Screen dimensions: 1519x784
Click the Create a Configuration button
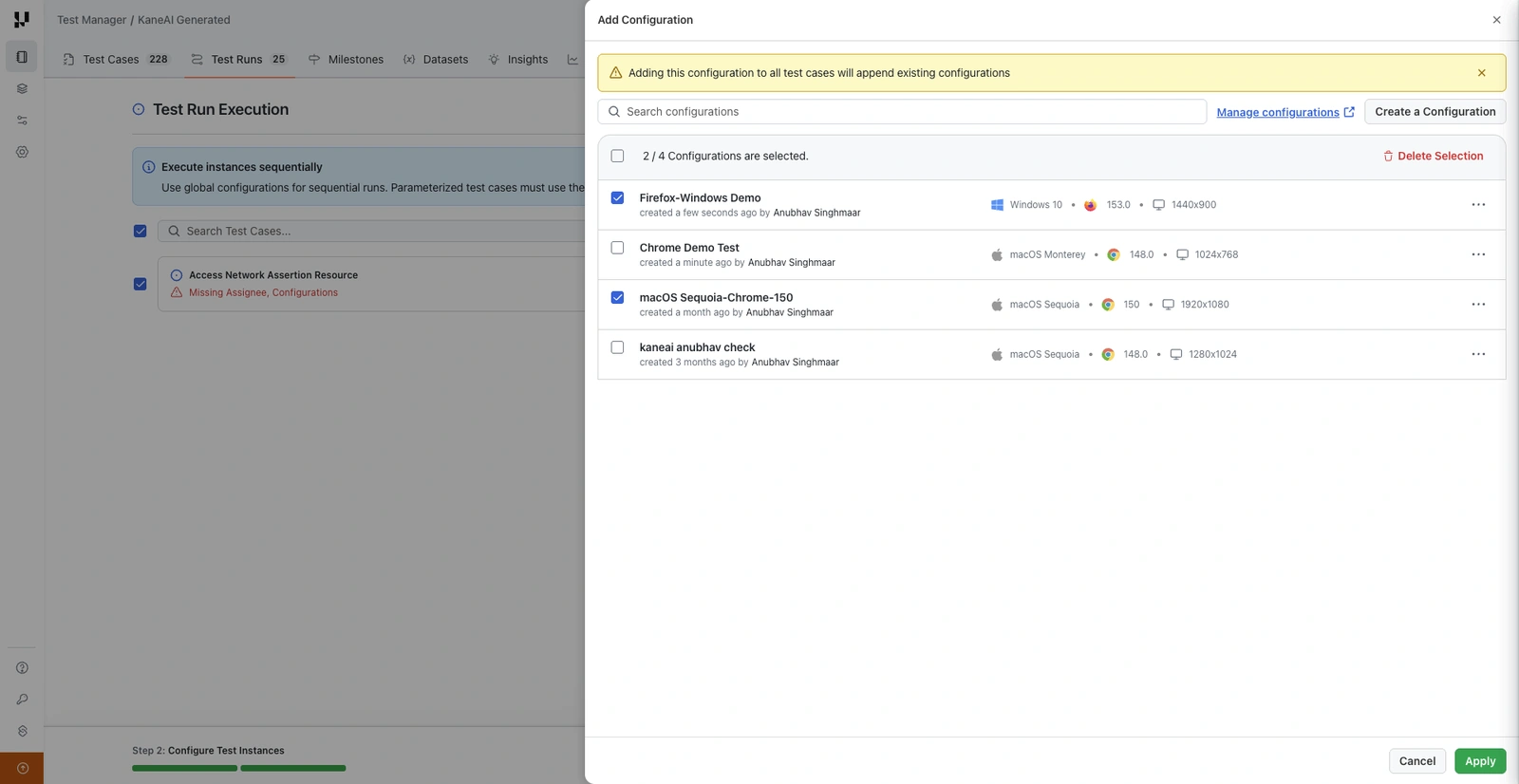pos(1435,112)
